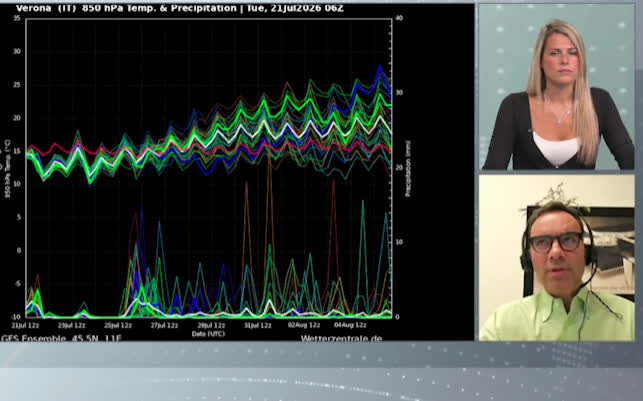The image size is (643, 401).
Task: Click the 'Wetterzentrale.de' source credit
Action: 341,338
